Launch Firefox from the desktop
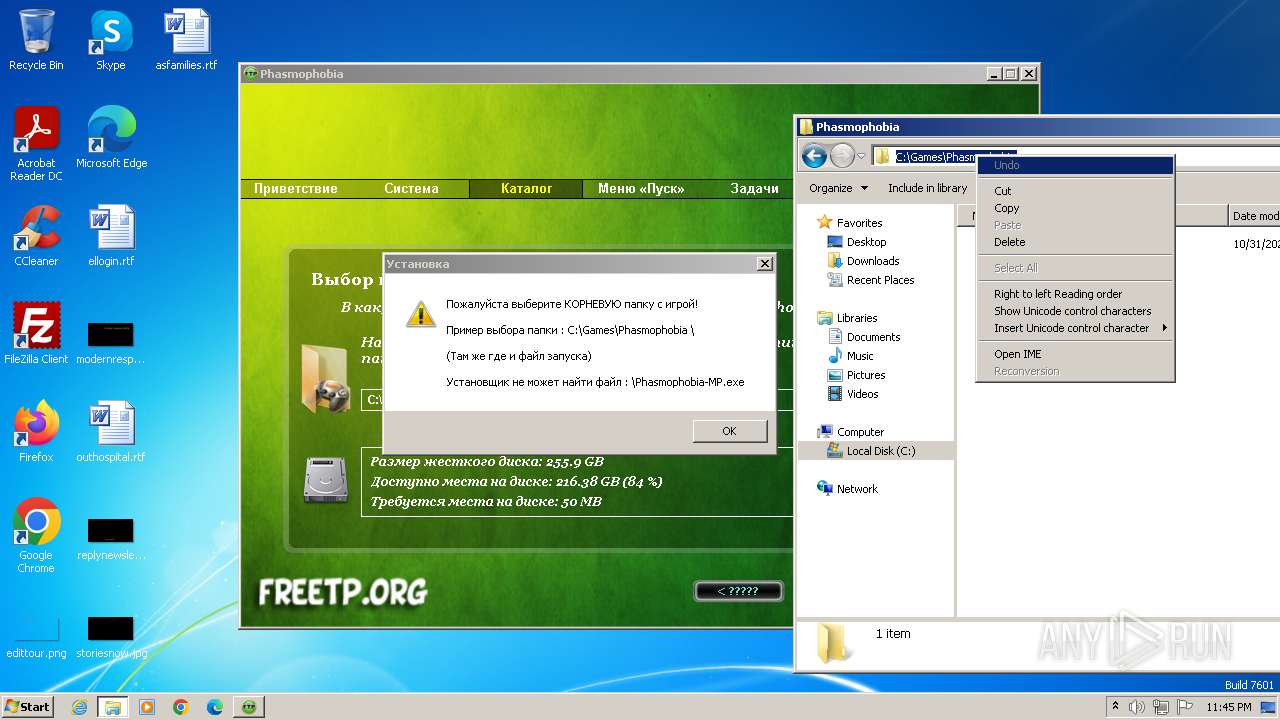The width and height of the screenshot is (1280, 720). [36, 432]
